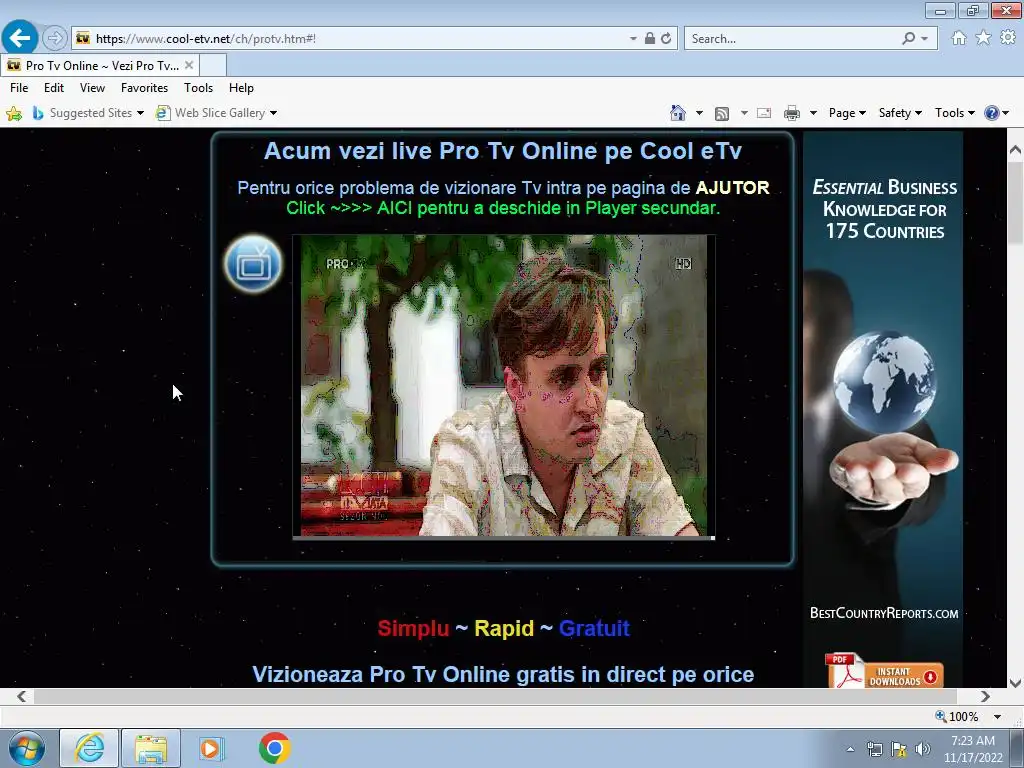
Task: Click AICI link to open secondary player
Action: point(394,208)
